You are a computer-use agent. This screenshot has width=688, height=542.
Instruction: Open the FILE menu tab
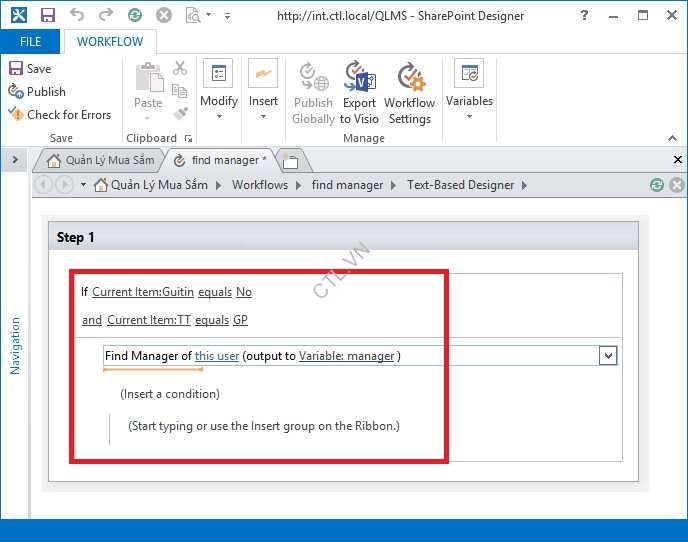coord(31,42)
